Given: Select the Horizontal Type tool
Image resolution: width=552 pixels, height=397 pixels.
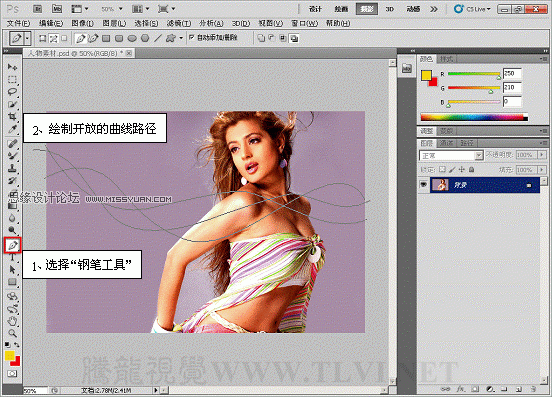Looking at the screenshot, I should (x=12, y=257).
